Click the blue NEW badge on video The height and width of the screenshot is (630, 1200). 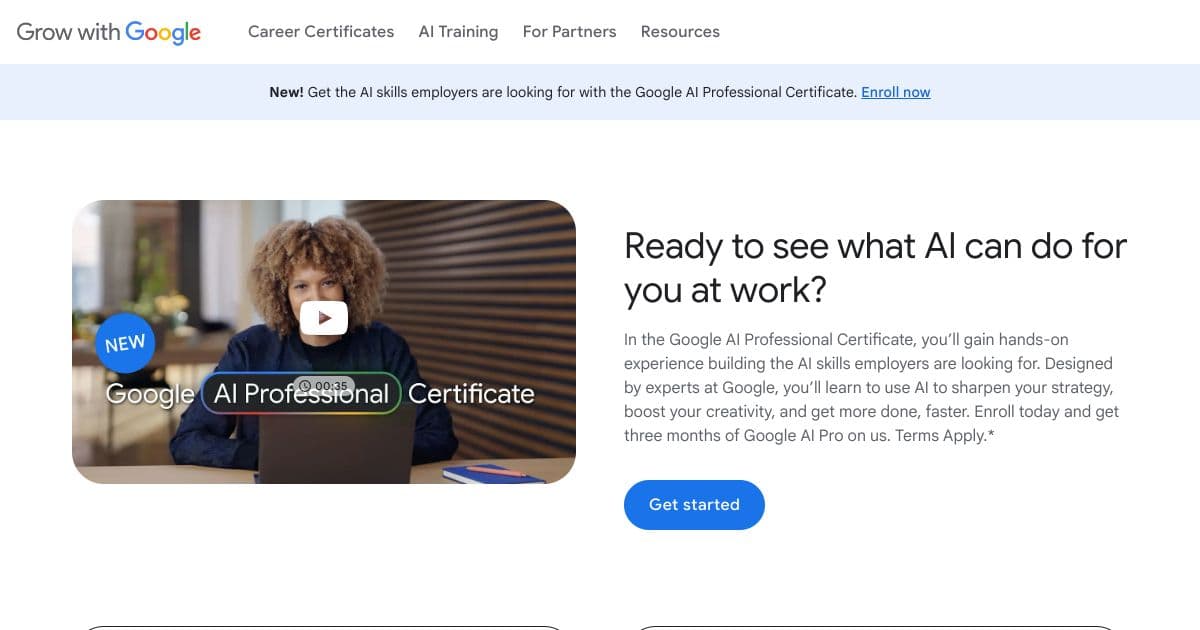pyautogui.click(x=125, y=343)
